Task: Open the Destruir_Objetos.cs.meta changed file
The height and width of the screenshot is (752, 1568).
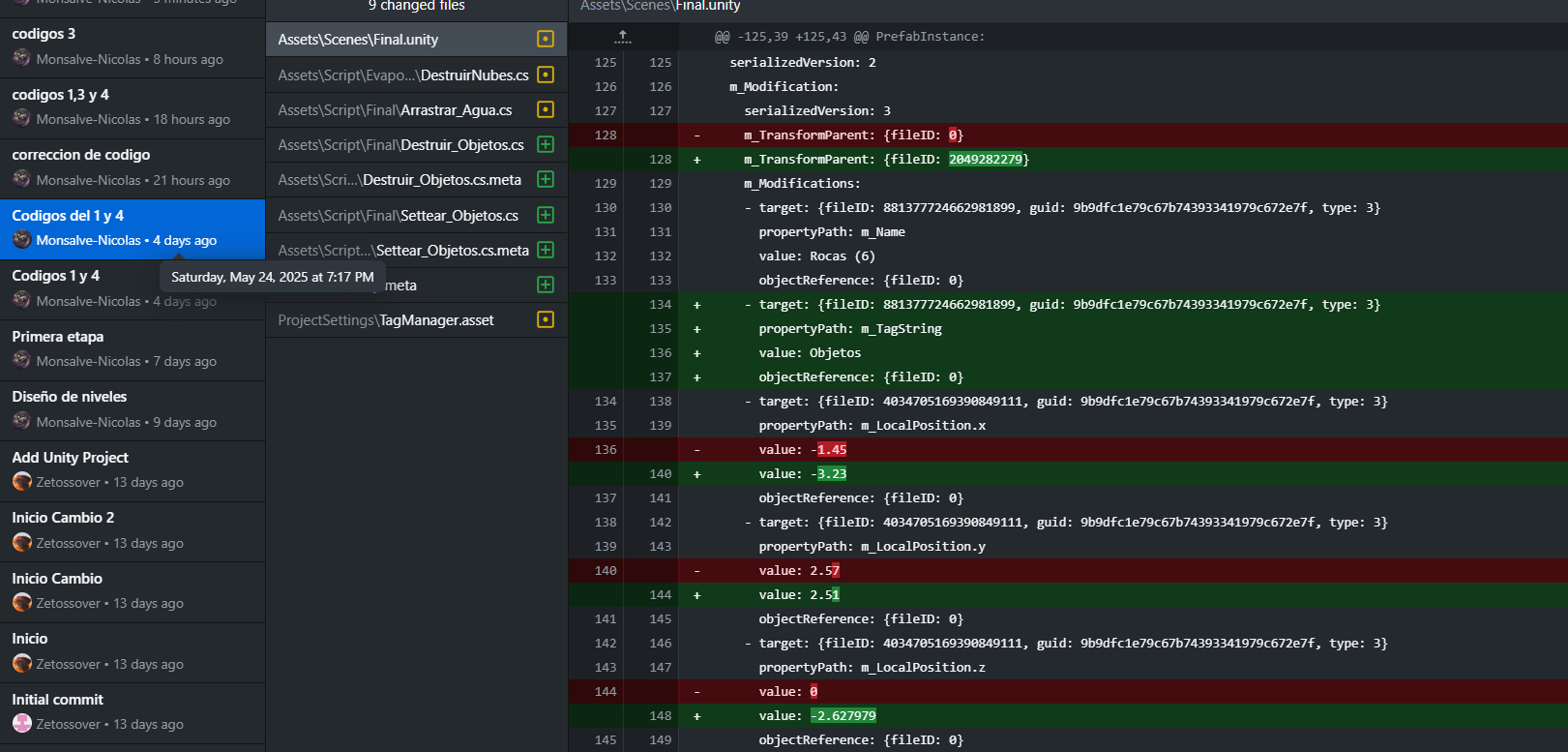Action: 399,180
